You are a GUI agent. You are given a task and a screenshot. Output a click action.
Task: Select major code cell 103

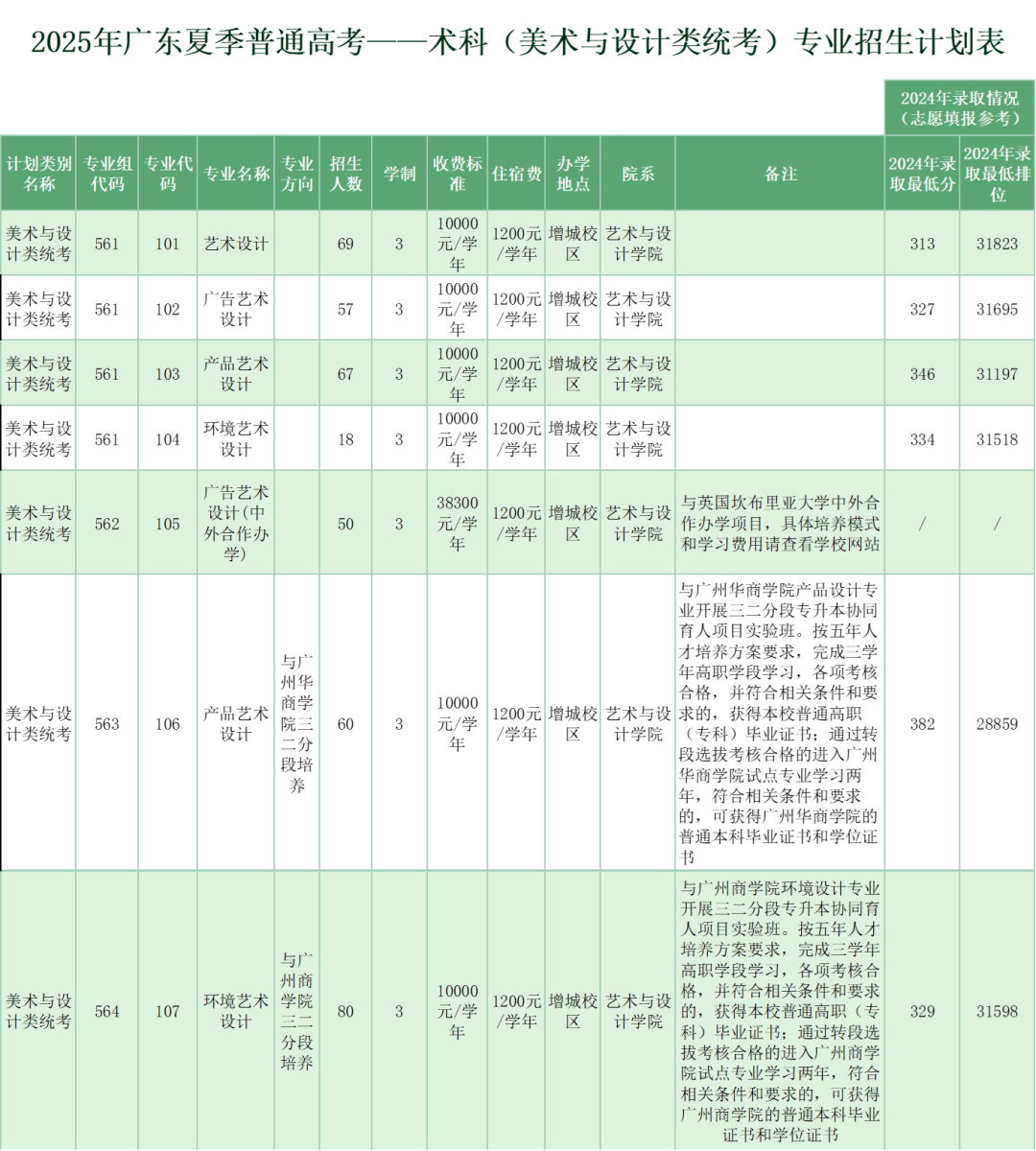168,374
